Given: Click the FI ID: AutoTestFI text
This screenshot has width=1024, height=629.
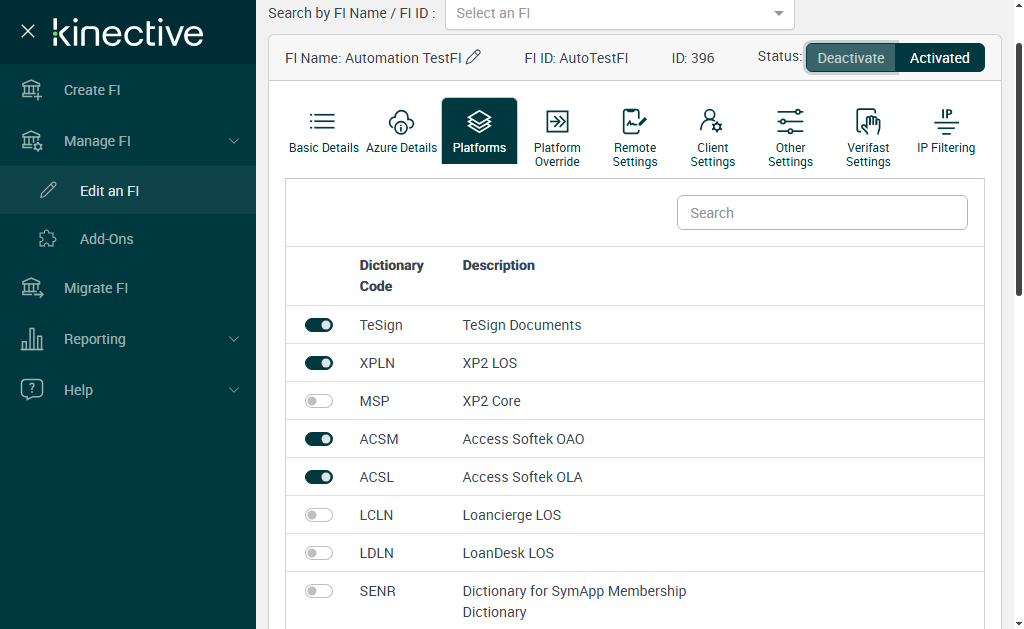Looking at the screenshot, I should [x=576, y=58].
